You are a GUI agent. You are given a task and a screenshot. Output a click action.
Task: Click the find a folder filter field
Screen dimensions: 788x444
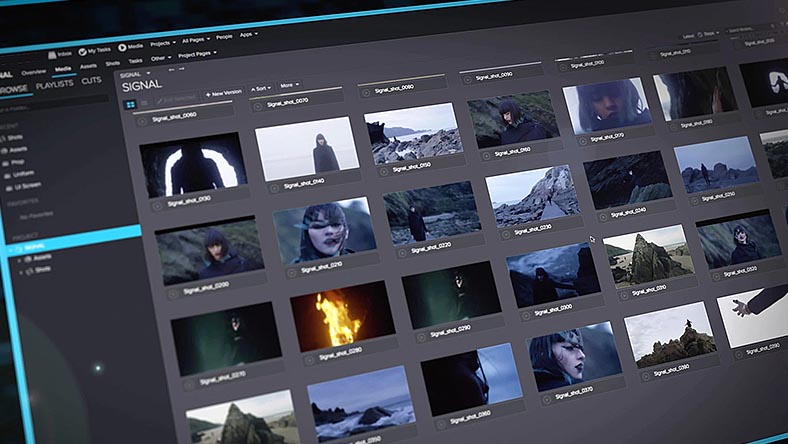pos(53,104)
